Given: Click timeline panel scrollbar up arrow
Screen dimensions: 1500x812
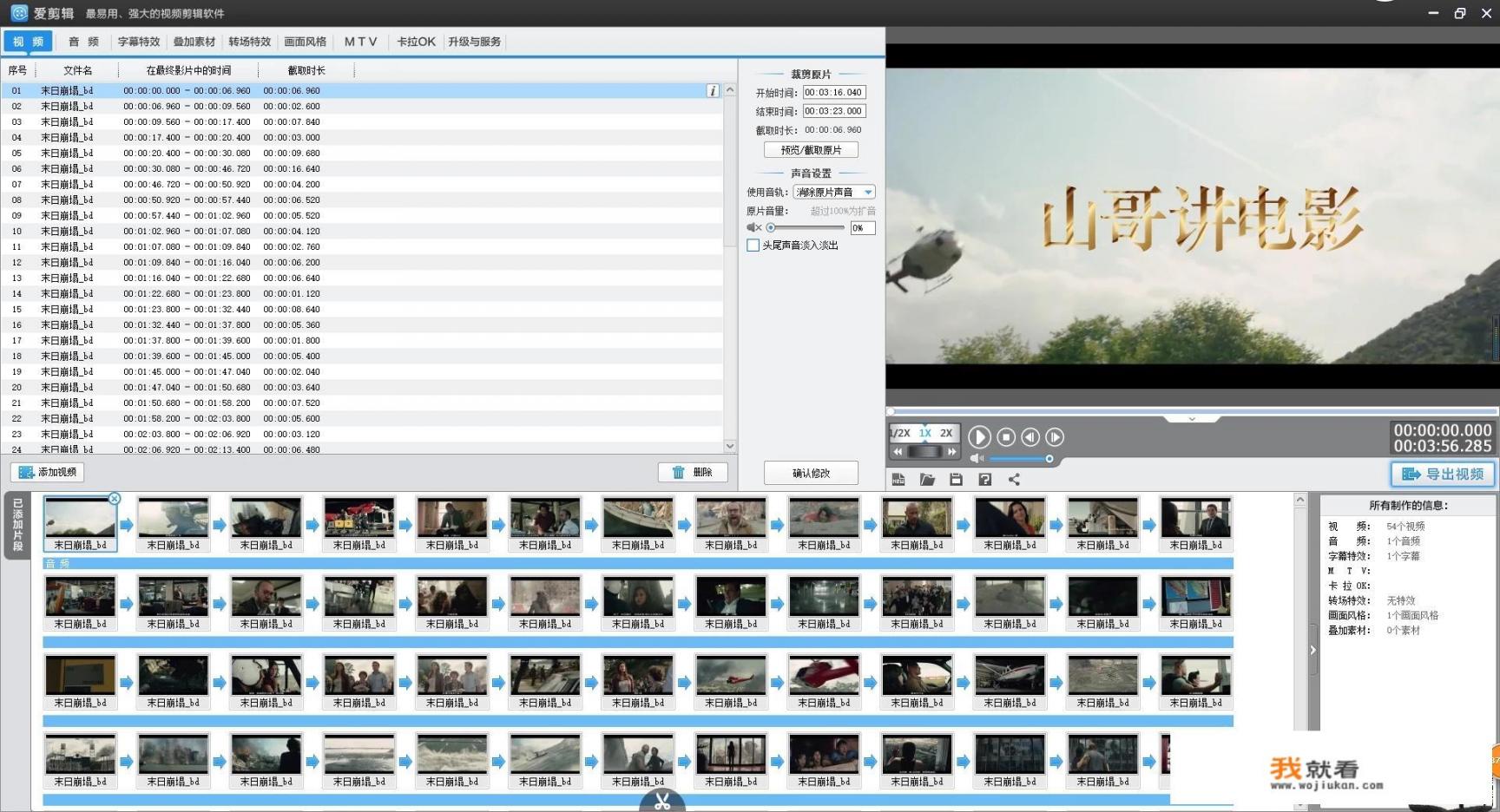Looking at the screenshot, I should [1300, 500].
